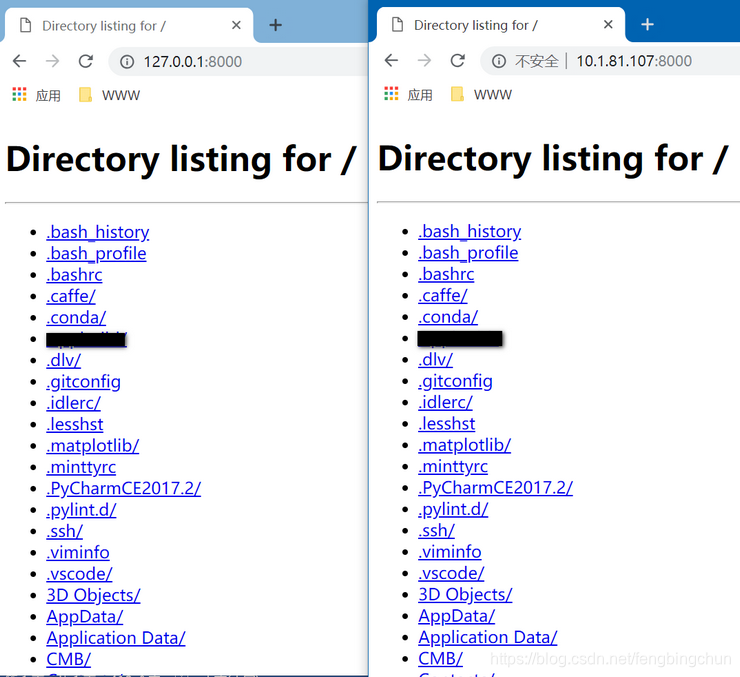This screenshot has width=740, height=677.
Task: Open .matplotlib/ folder in the left window
Action: click(x=92, y=446)
